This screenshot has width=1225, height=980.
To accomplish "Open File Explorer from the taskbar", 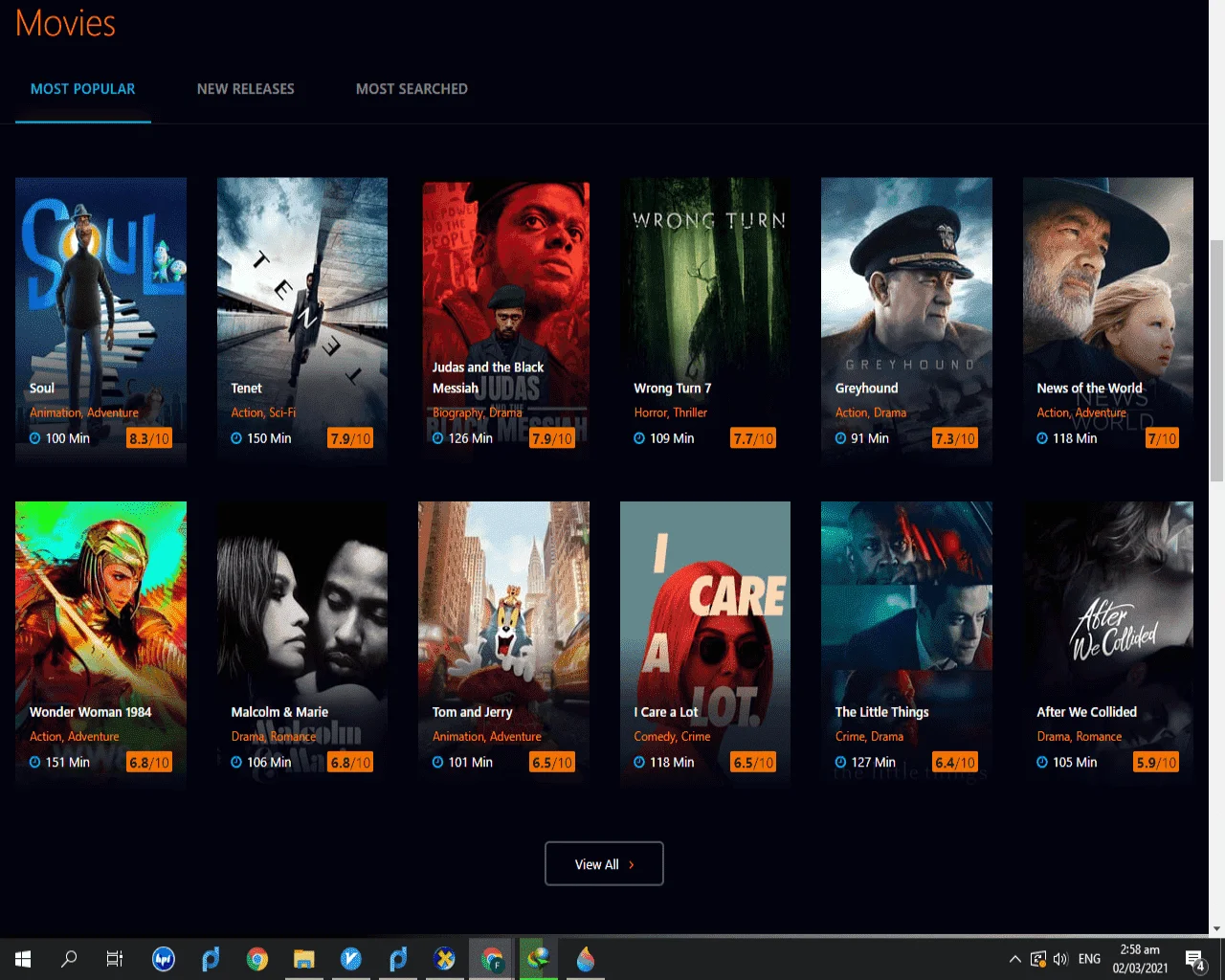I will [304, 959].
